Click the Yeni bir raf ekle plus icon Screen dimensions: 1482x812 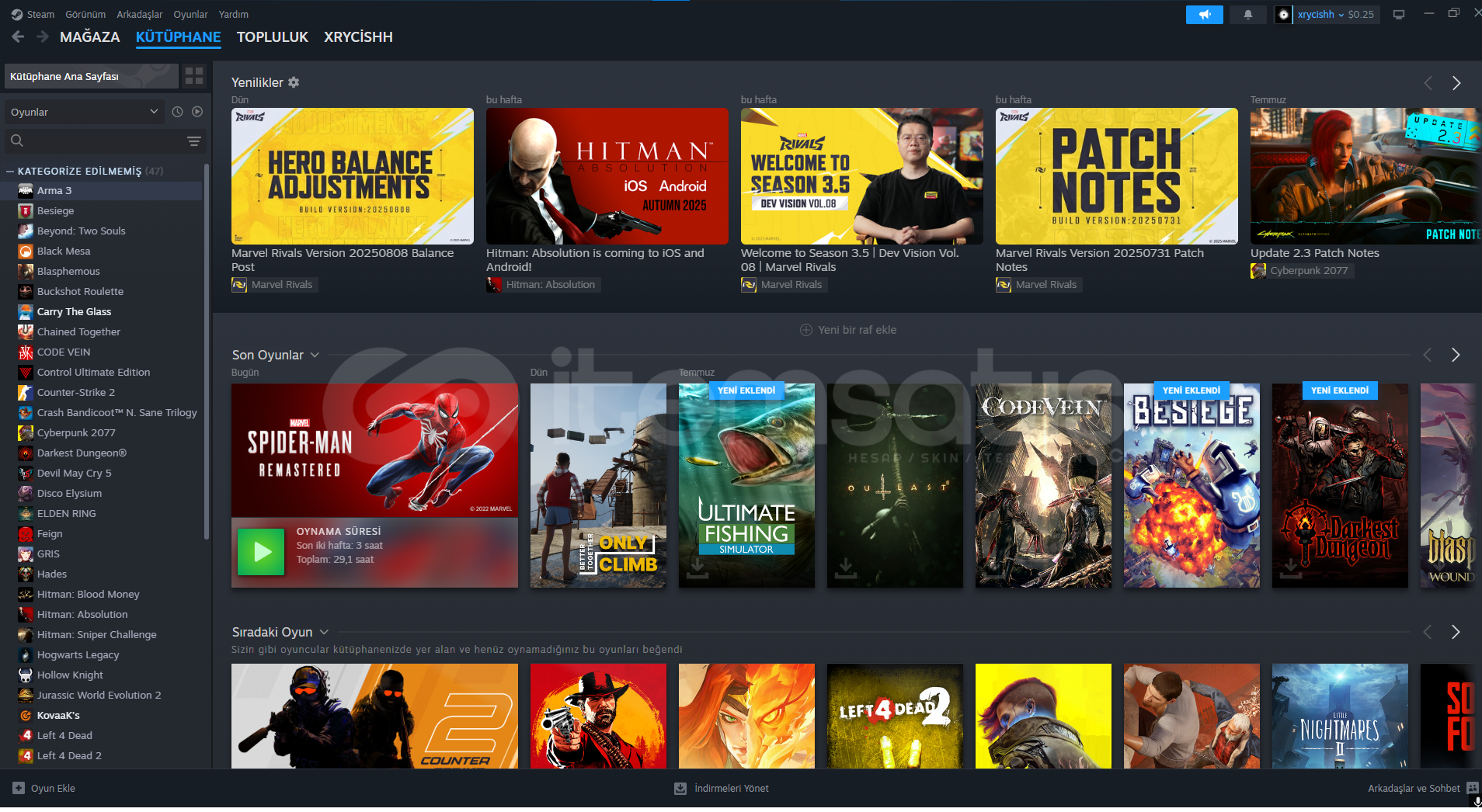pos(806,330)
